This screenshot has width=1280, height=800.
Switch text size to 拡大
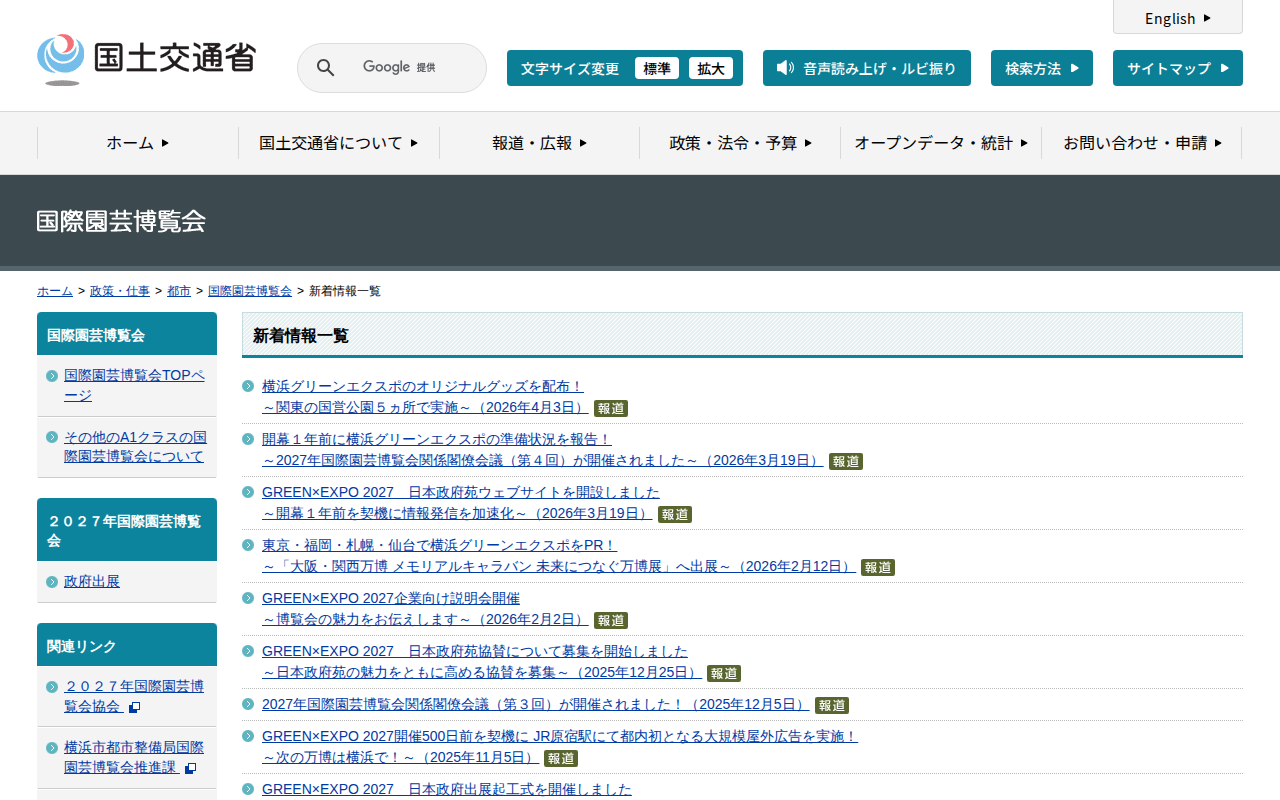(x=710, y=68)
